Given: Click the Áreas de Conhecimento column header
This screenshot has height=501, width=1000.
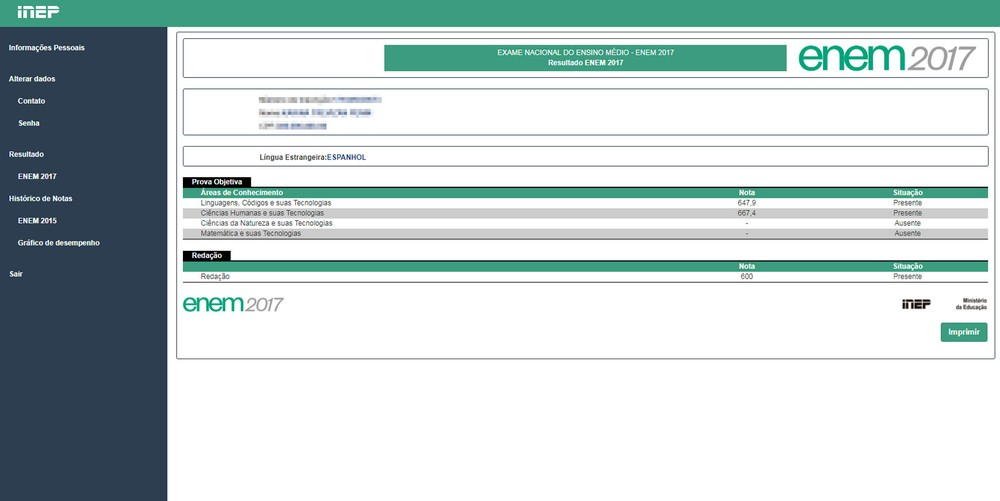Looking at the screenshot, I should pos(241,192).
